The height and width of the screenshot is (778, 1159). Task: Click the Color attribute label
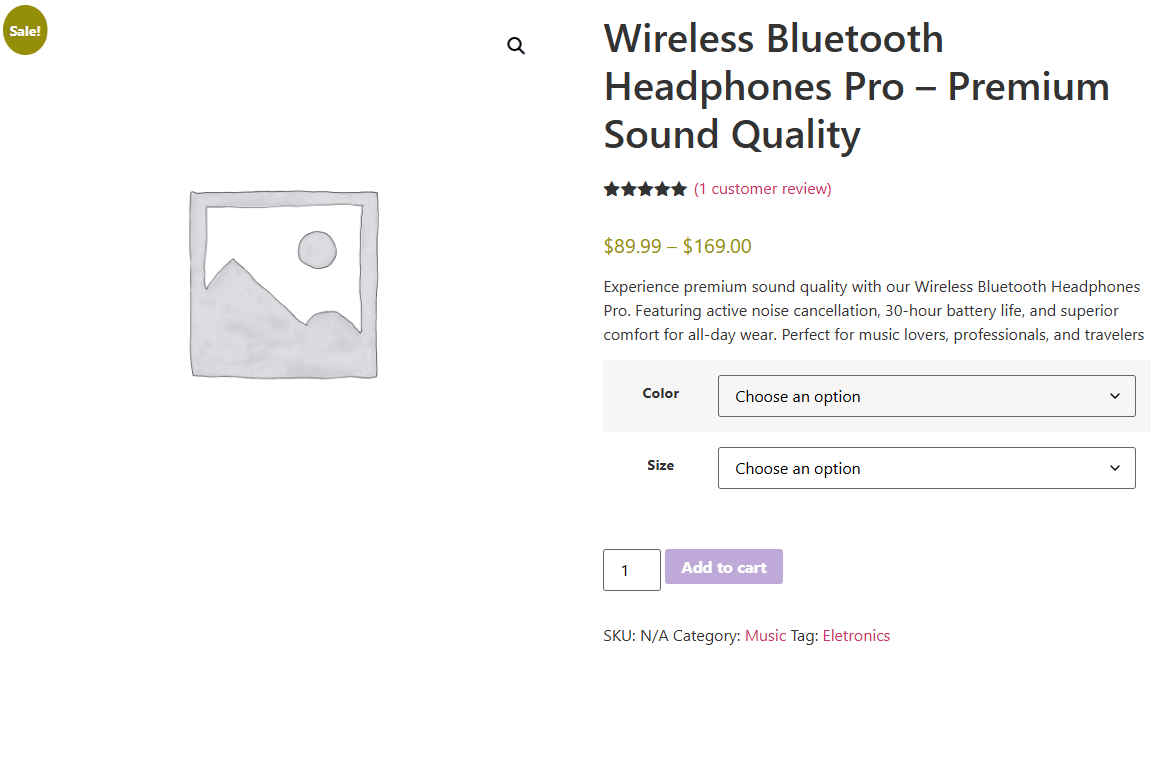pos(660,393)
